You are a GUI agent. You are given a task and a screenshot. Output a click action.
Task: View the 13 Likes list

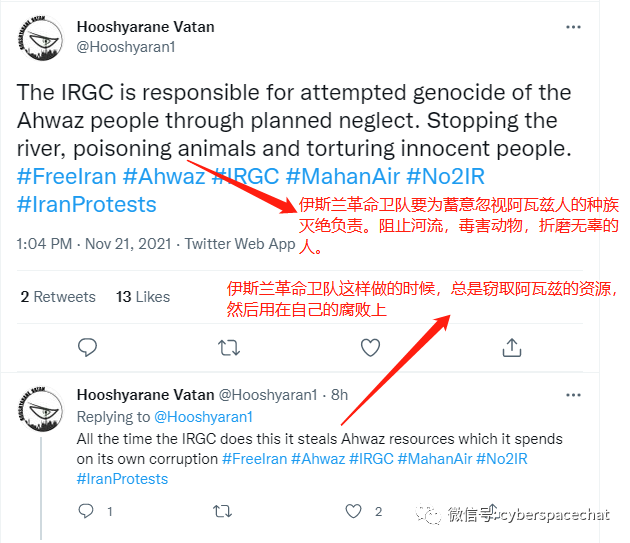(x=143, y=297)
